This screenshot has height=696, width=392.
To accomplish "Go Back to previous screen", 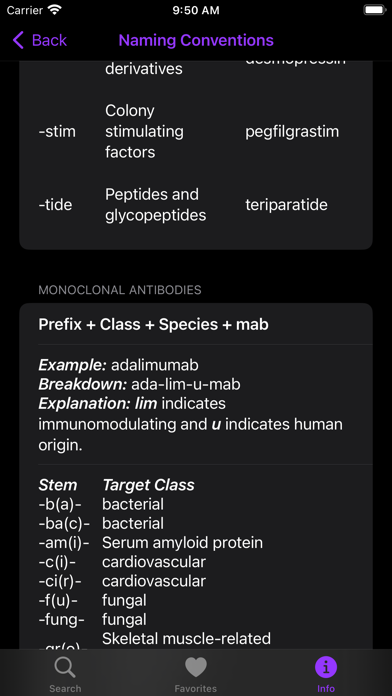I will (40, 40).
